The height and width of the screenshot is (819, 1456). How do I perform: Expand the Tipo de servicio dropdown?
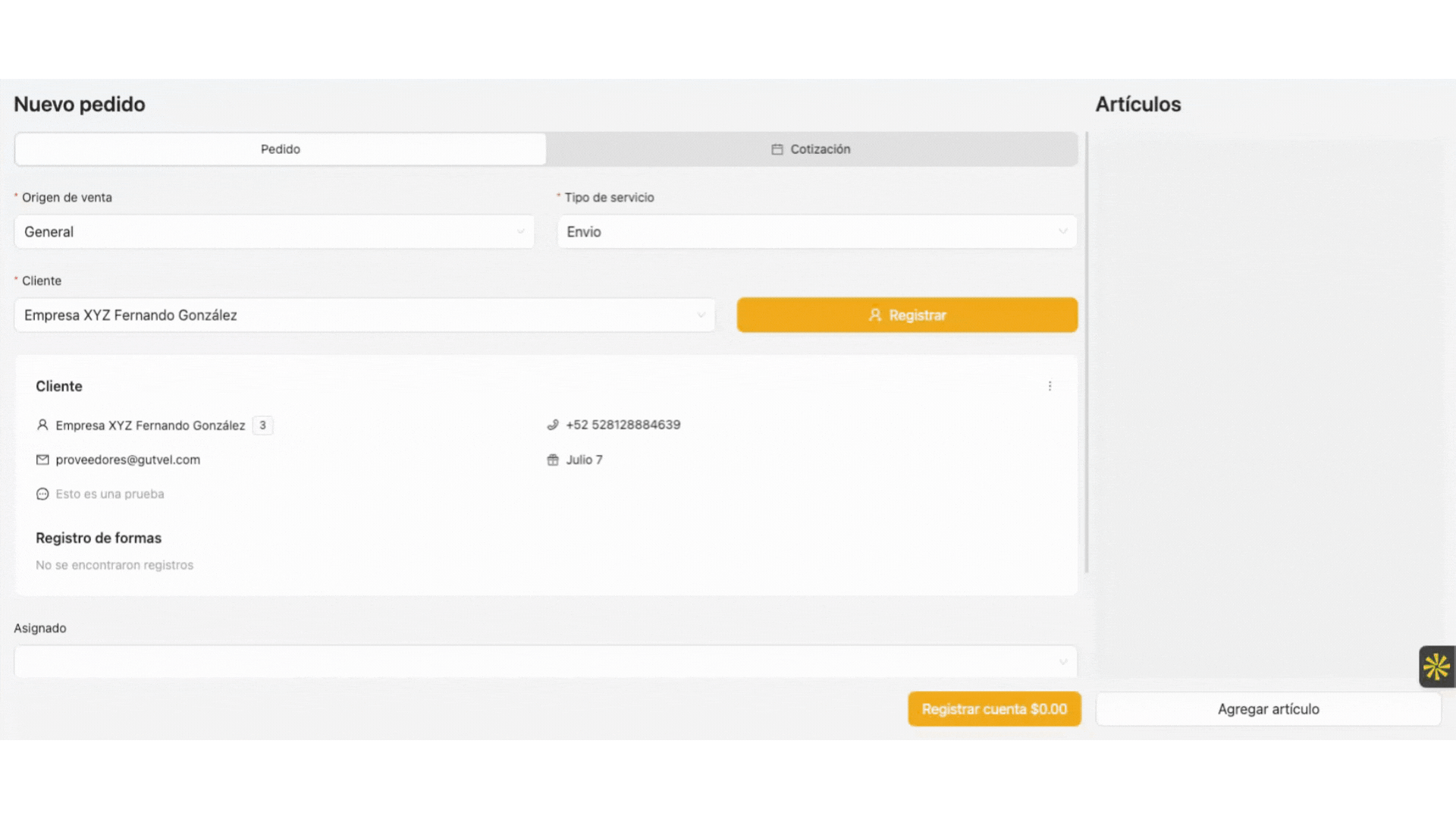point(817,231)
